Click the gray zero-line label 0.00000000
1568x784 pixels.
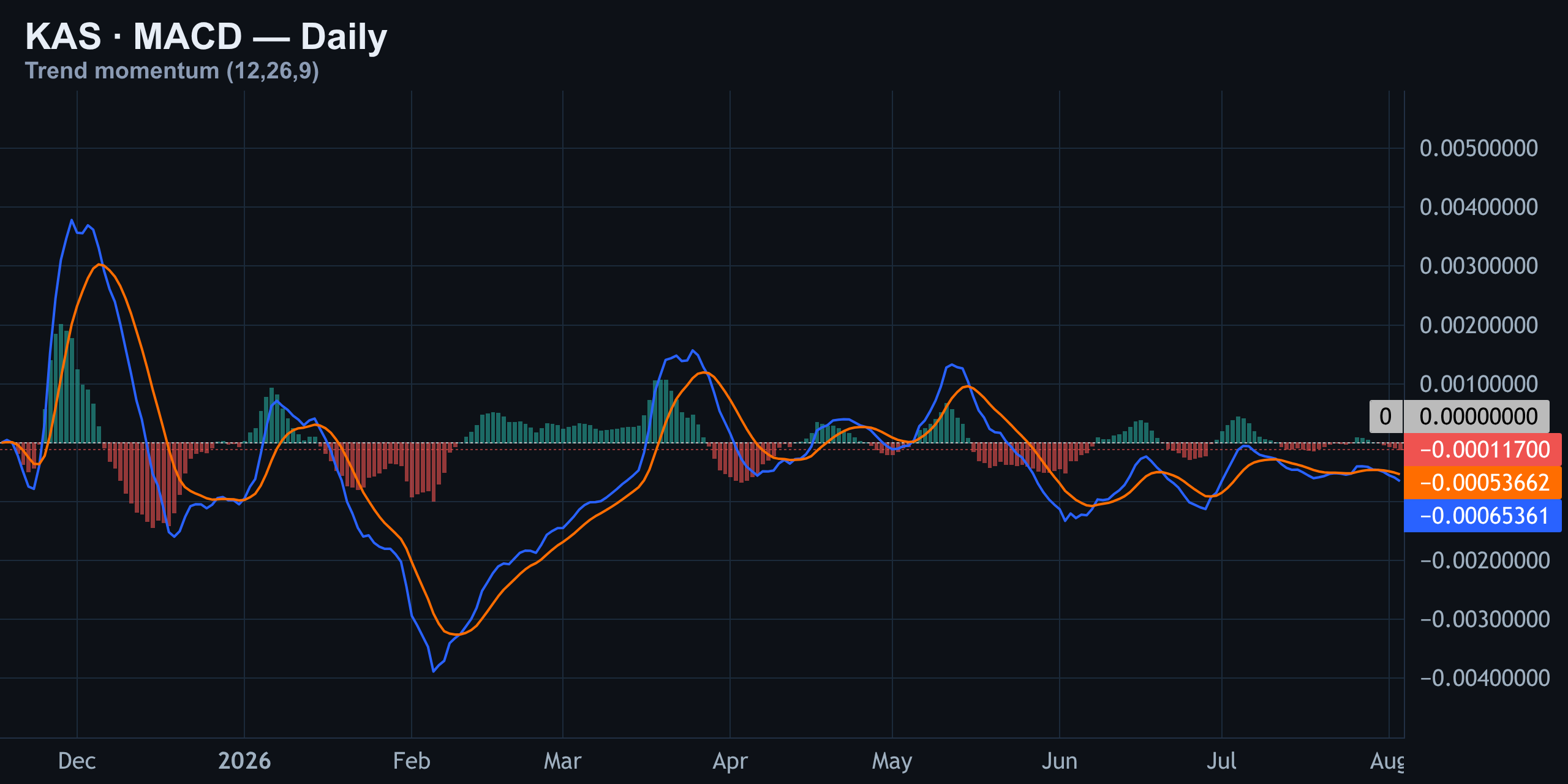1477,417
